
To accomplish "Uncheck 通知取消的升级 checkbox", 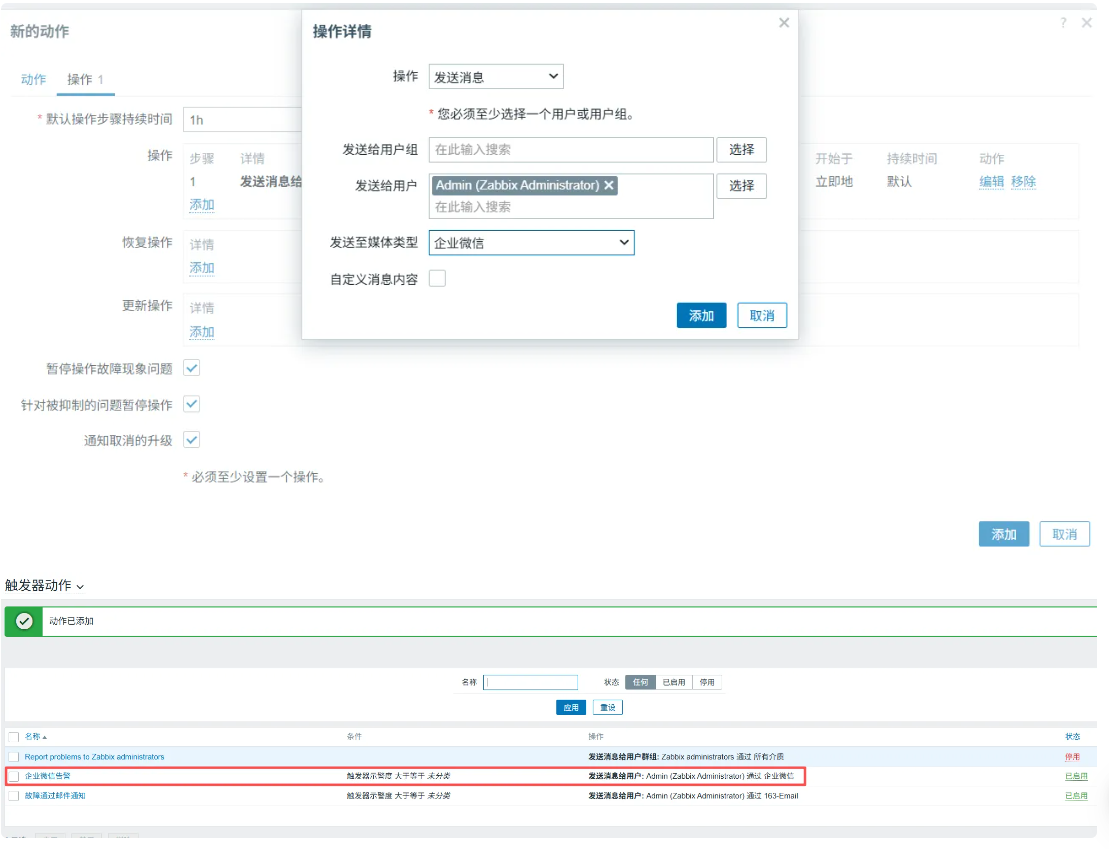I will pos(192,440).
